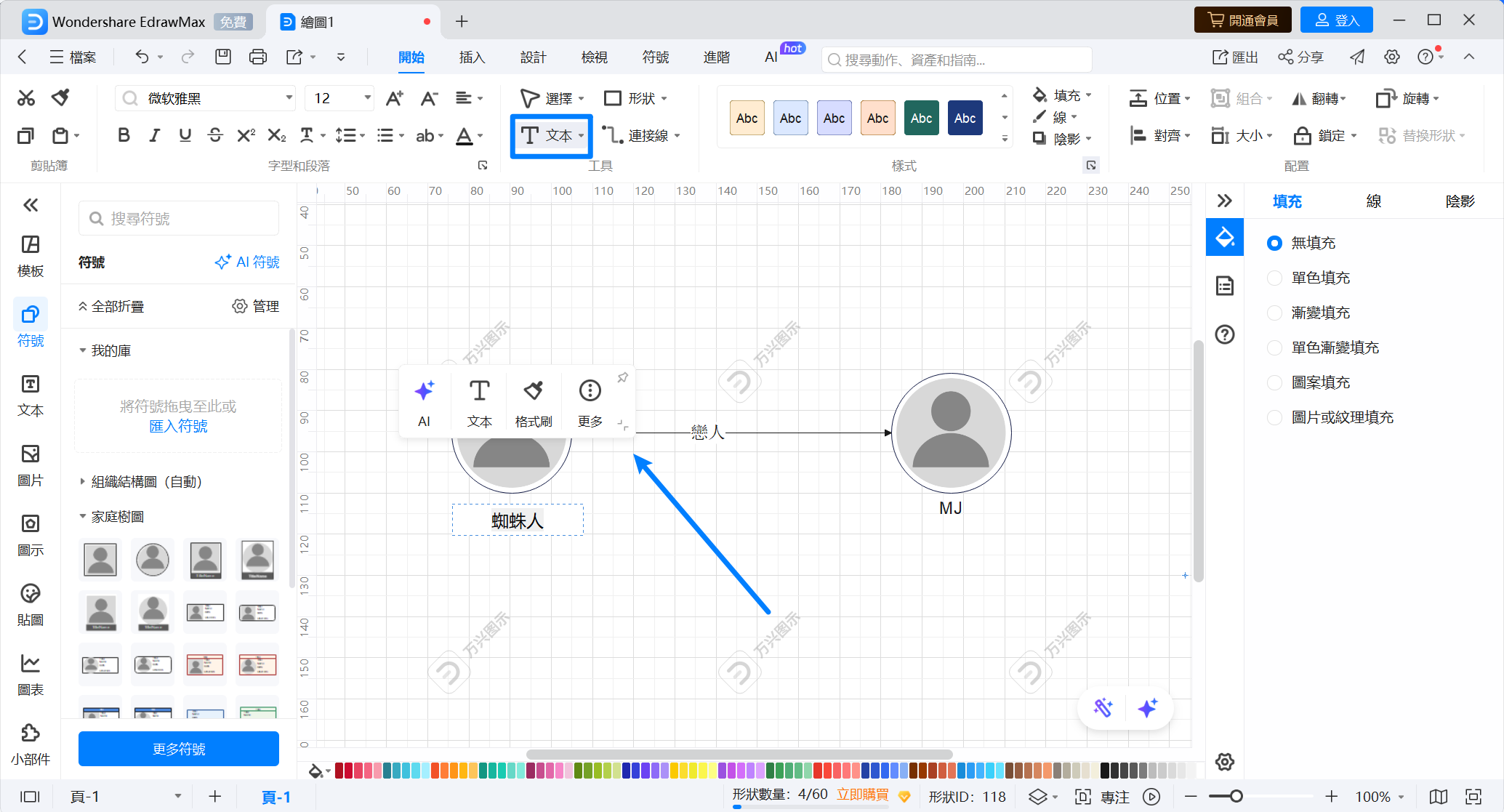Pick the dark navy Abc style swatch
The height and width of the screenshot is (812, 1504).
pos(965,118)
